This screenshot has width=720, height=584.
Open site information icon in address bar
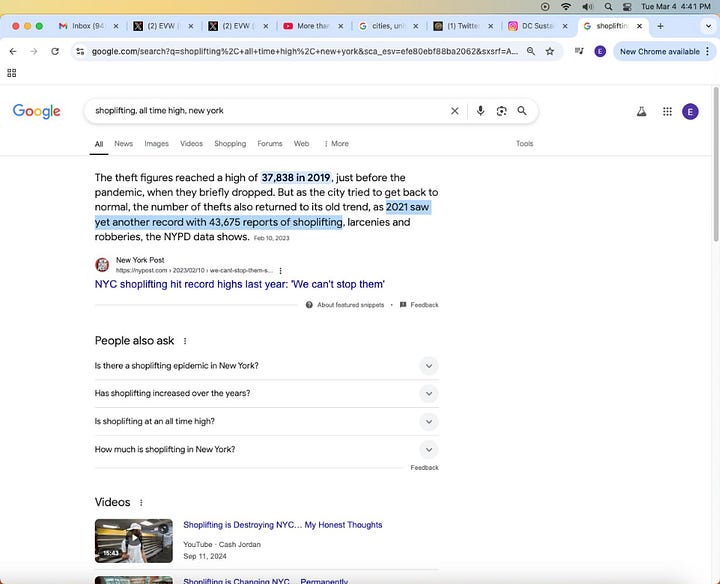pyautogui.click(x=80, y=51)
